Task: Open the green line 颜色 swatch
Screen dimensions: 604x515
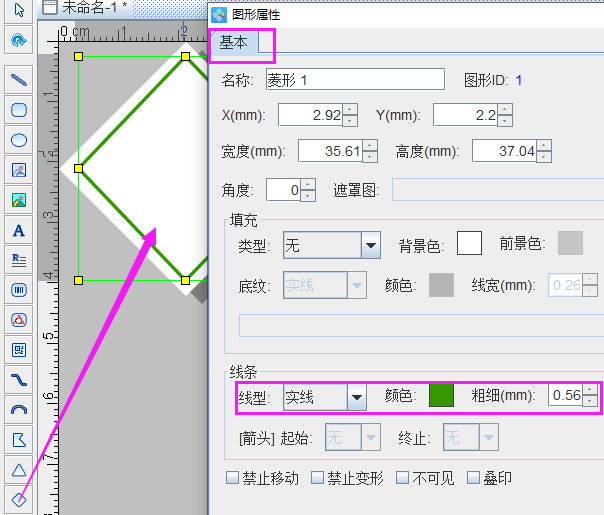Action: click(x=441, y=395)
